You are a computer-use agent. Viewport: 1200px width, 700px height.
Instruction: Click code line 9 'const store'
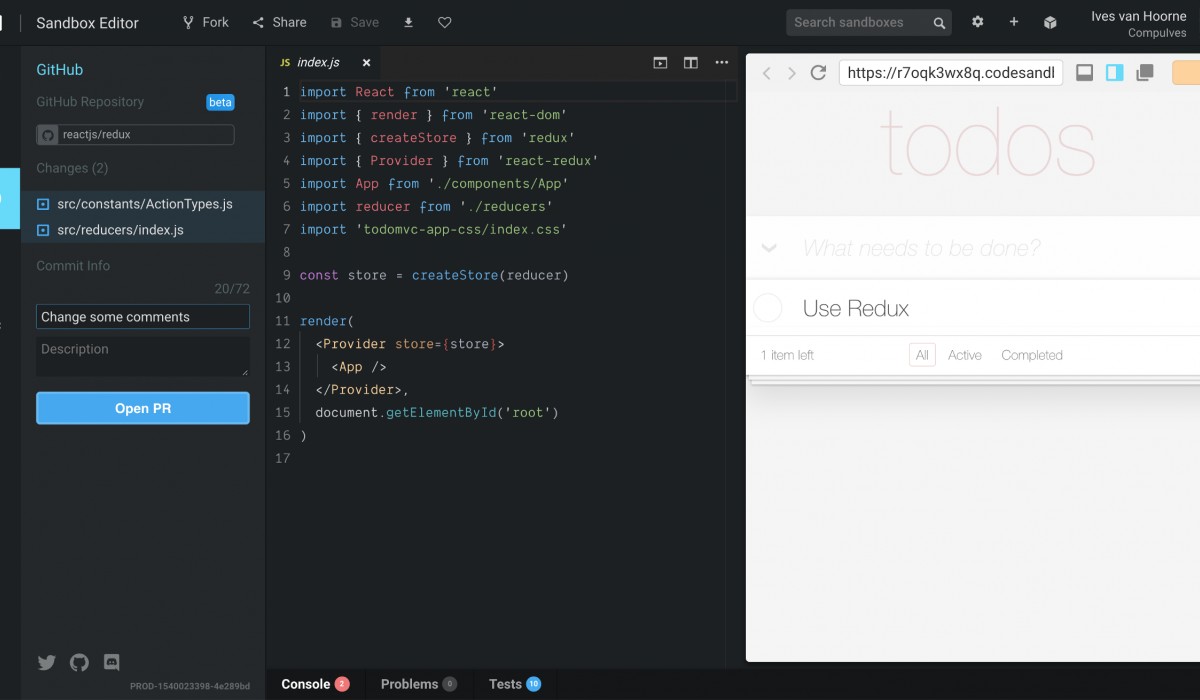[434, 275]
